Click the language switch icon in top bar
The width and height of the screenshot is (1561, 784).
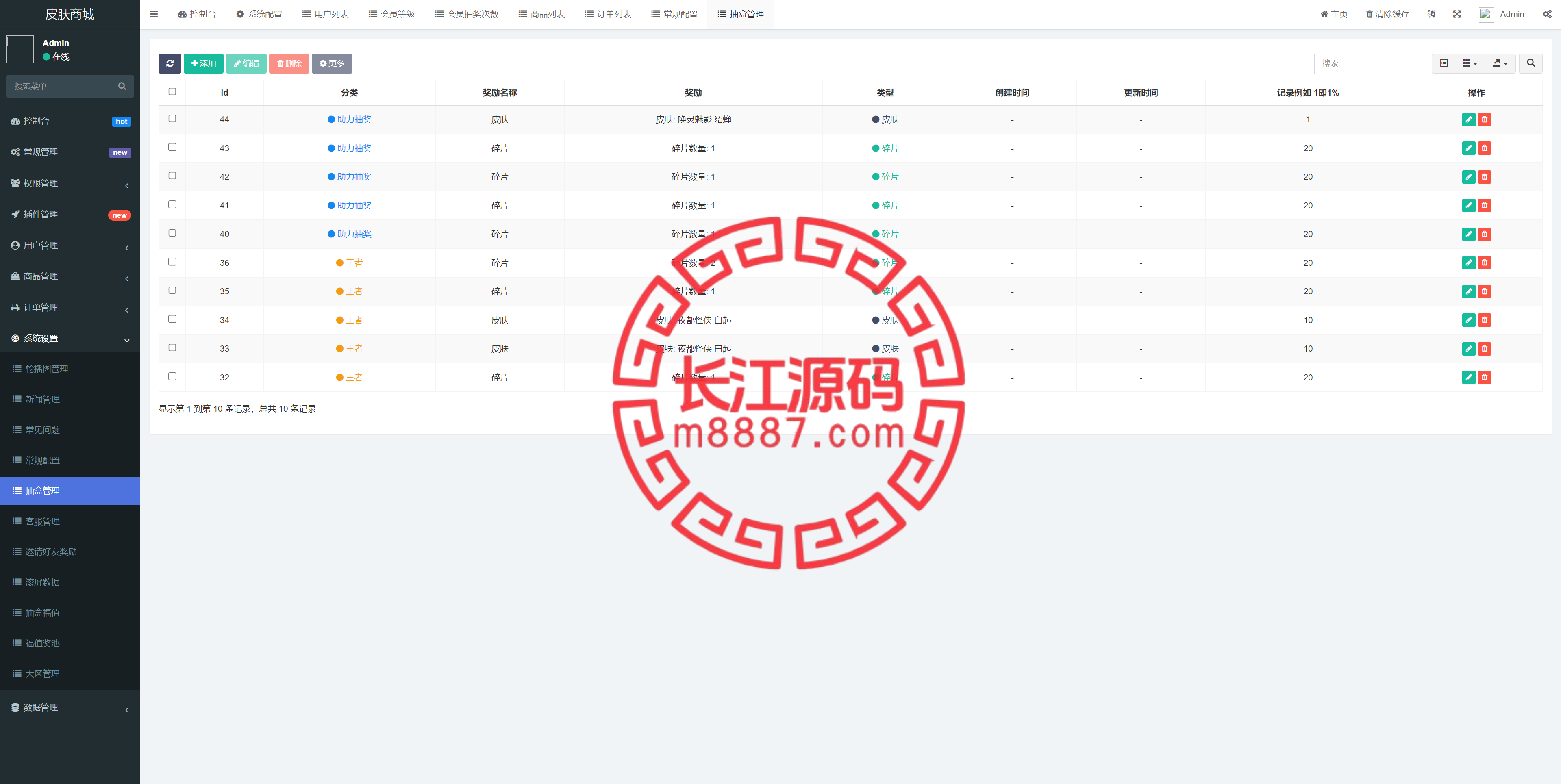pos(1431,14)
